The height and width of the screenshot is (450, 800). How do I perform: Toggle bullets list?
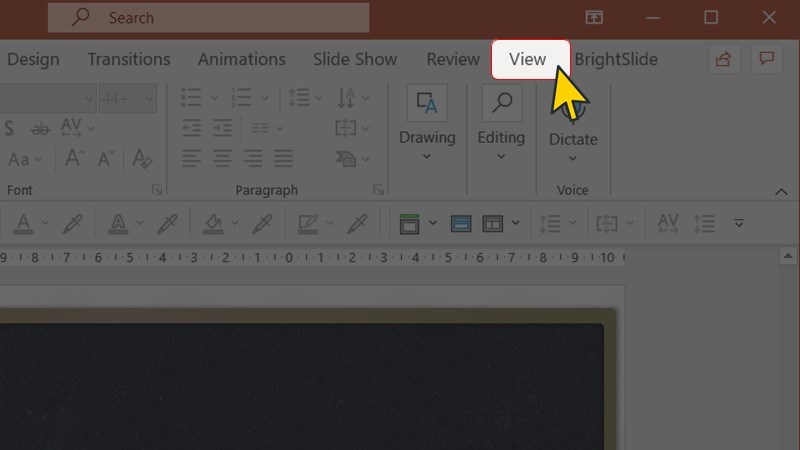(x=192, y=97)
